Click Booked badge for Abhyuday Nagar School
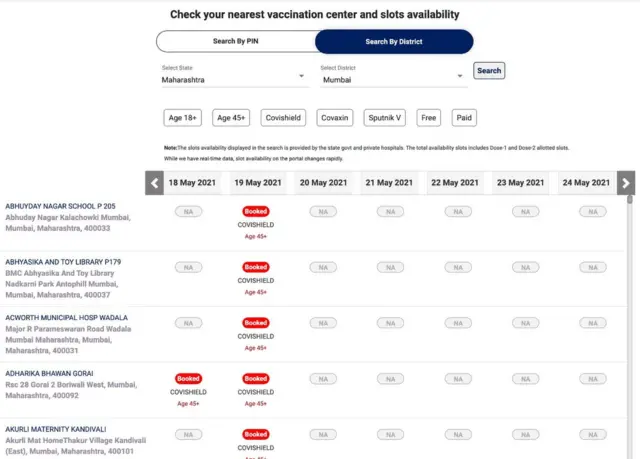 [x=256, y=212]
